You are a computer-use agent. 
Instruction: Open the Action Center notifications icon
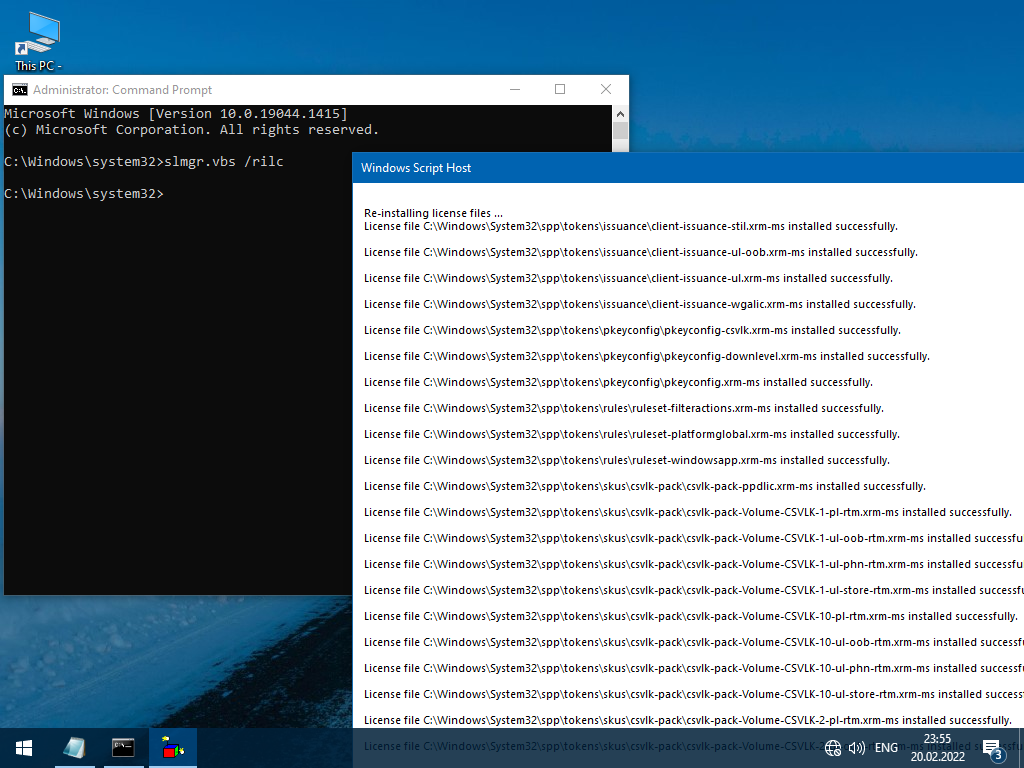click(x=992, y=747)
